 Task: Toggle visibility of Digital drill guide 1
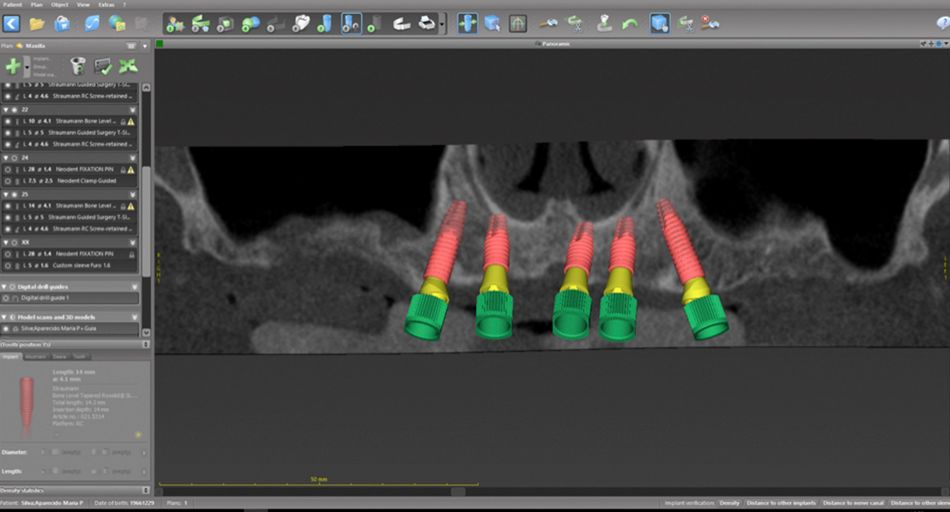(x=6, y=298)
